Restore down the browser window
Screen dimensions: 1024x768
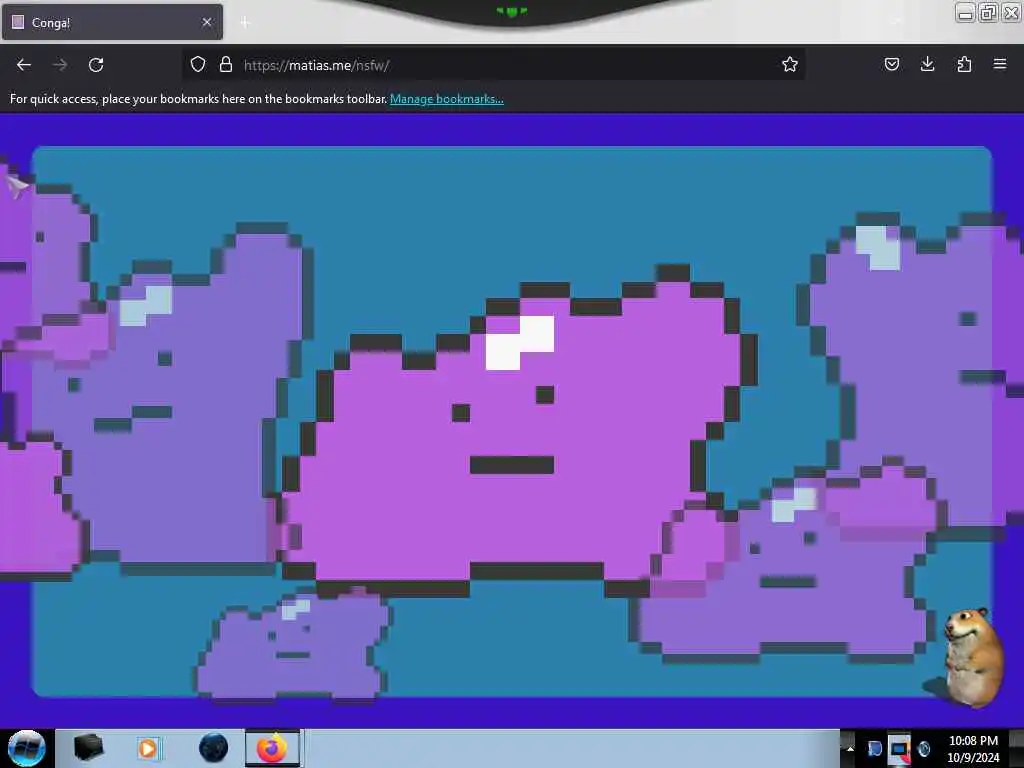(x=988, y=13)
